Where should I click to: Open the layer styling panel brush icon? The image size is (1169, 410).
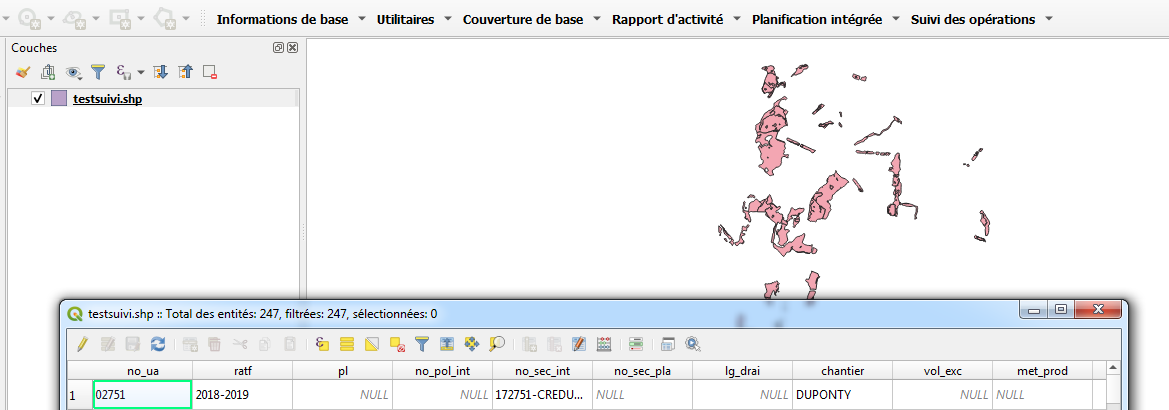(22, 72)
